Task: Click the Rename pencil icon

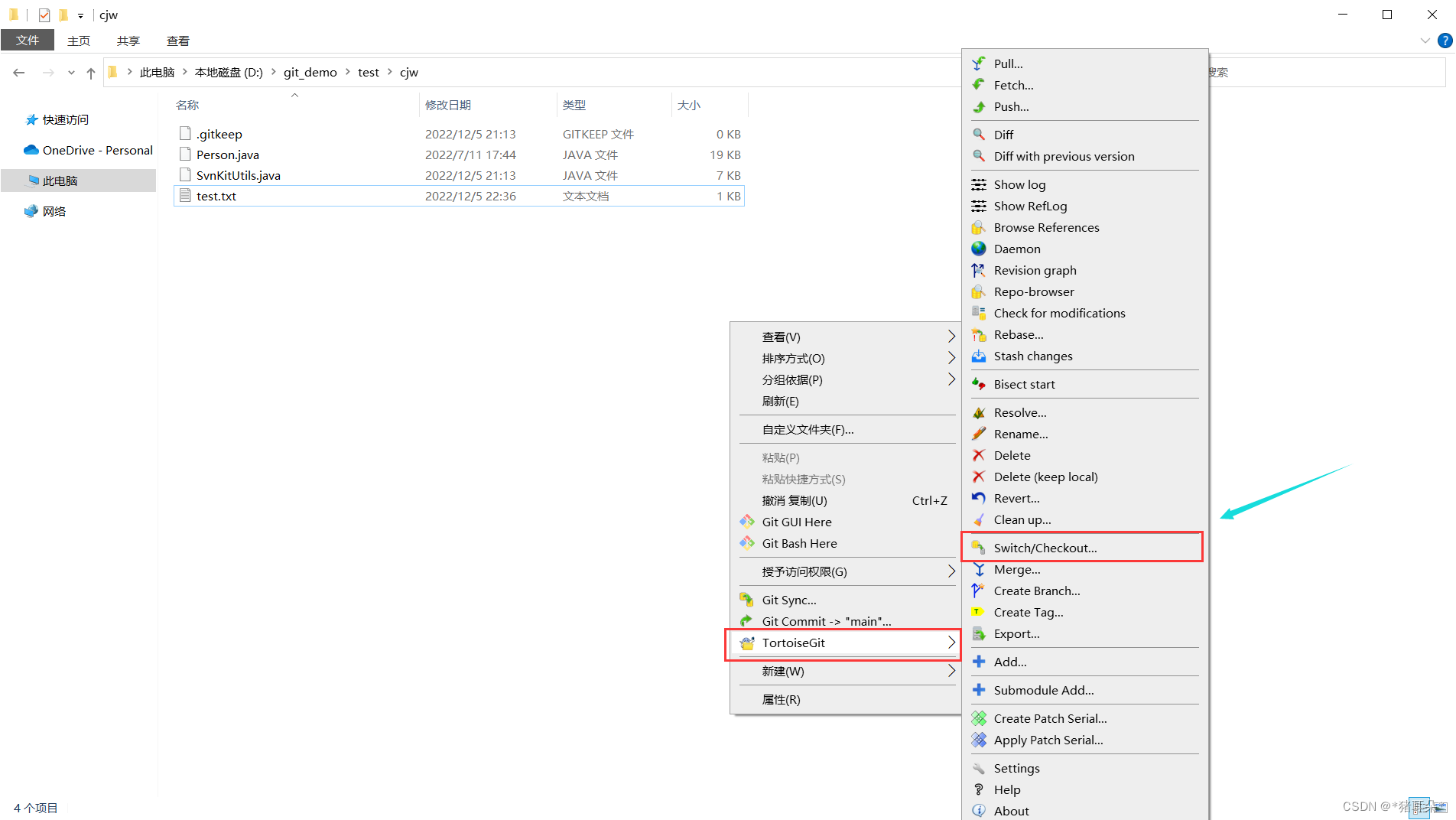Action: point(979,434)
